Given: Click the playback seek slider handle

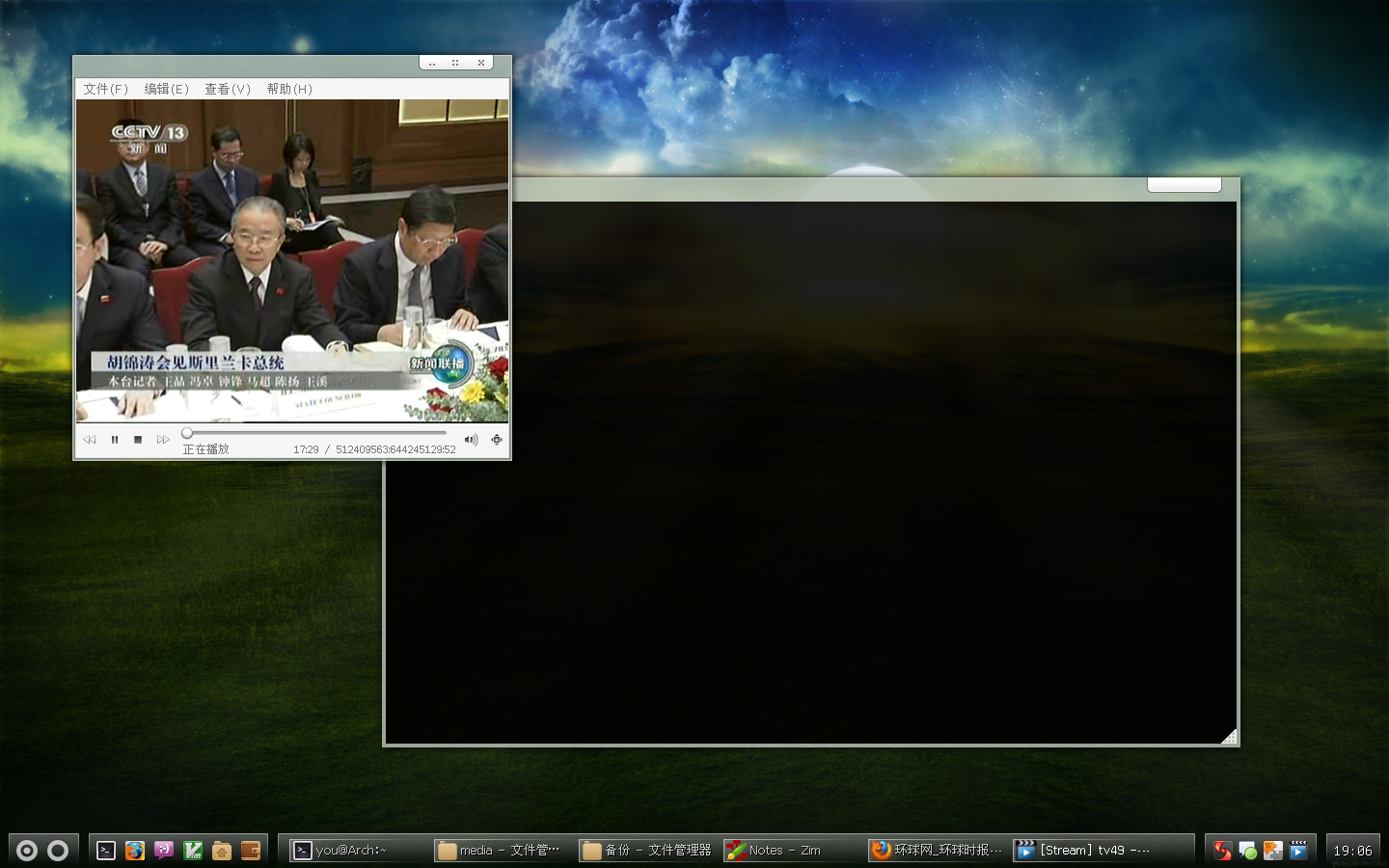Looking at the screenshot, I should 187,433.
